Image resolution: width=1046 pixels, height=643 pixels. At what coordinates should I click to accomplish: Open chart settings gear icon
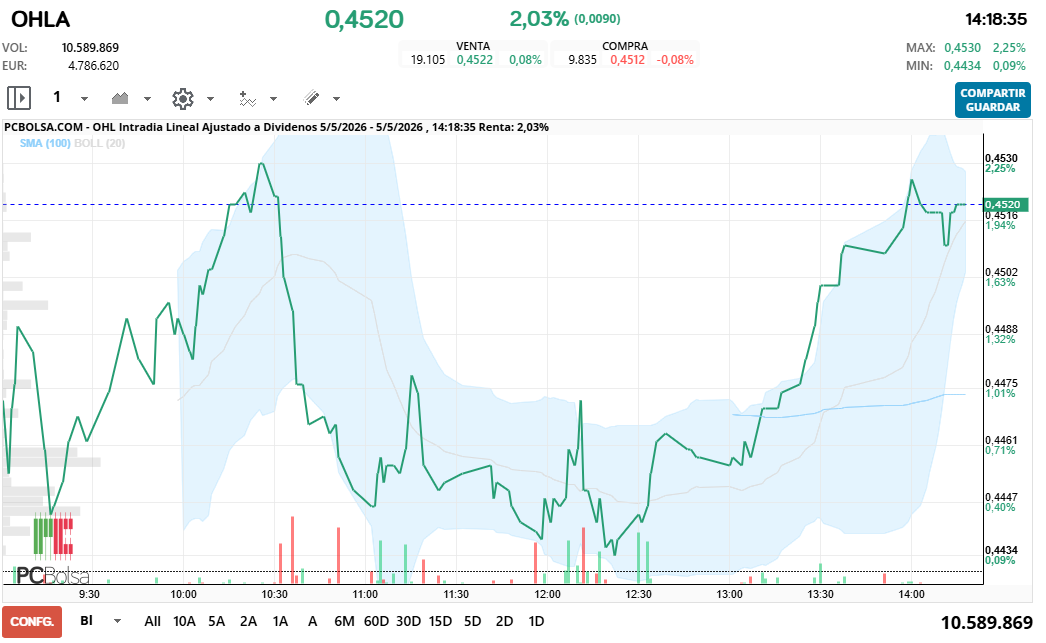183,99
